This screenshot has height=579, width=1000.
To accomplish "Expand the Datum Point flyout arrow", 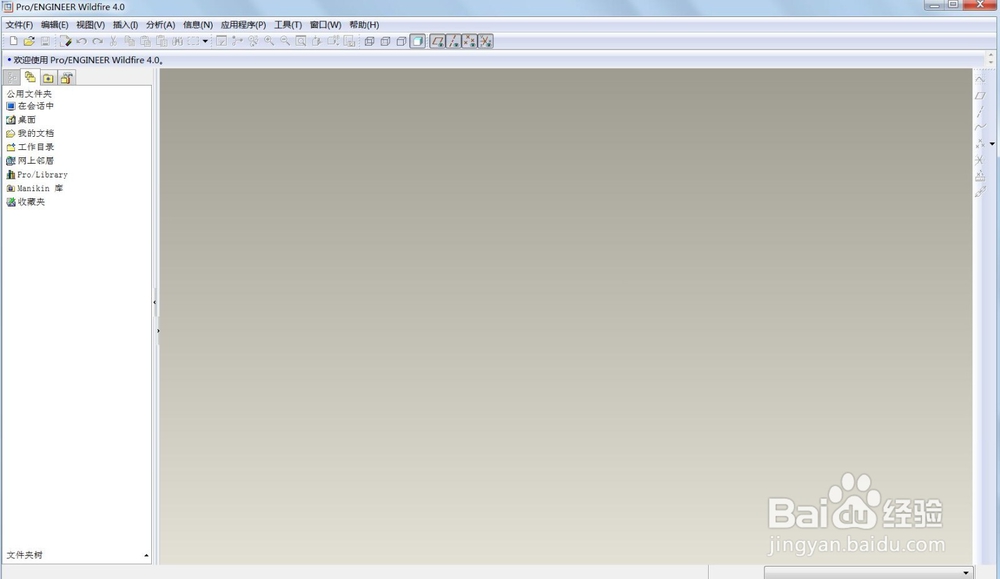I will coord(992,144).
